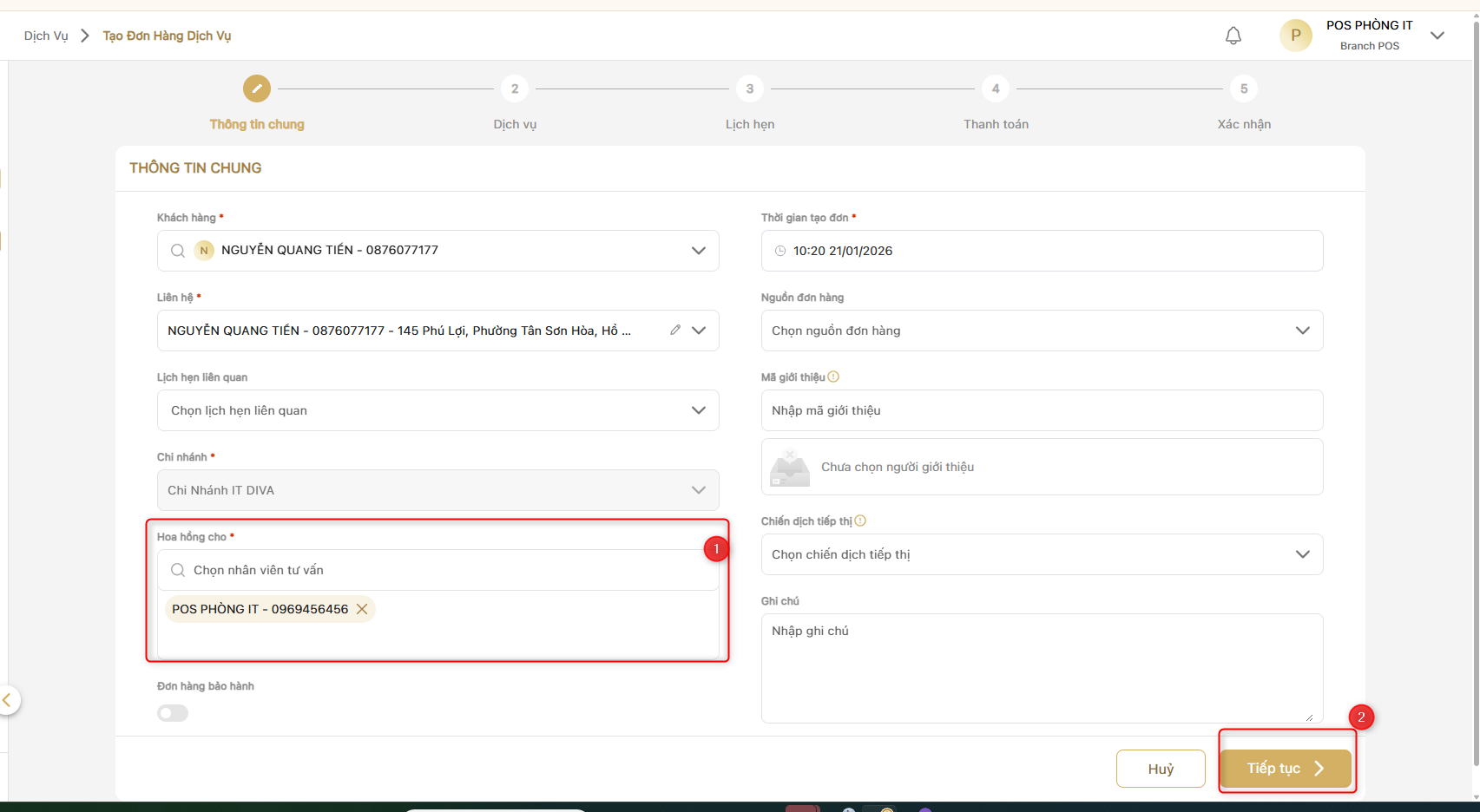This screenshot has height=812, width=1480.
Task: Go to step 2 Dịch vụ
Action: point(515,88)
